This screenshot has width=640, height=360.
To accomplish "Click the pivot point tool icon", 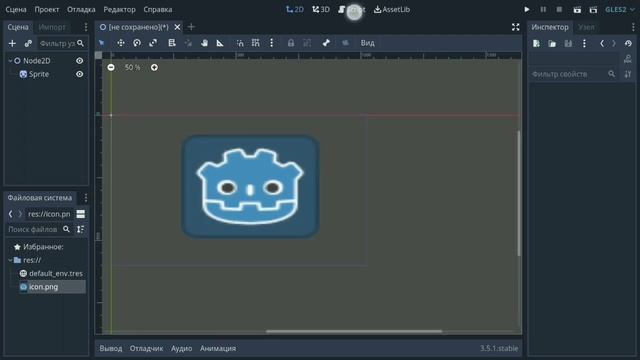I will (x=188, y=43).
